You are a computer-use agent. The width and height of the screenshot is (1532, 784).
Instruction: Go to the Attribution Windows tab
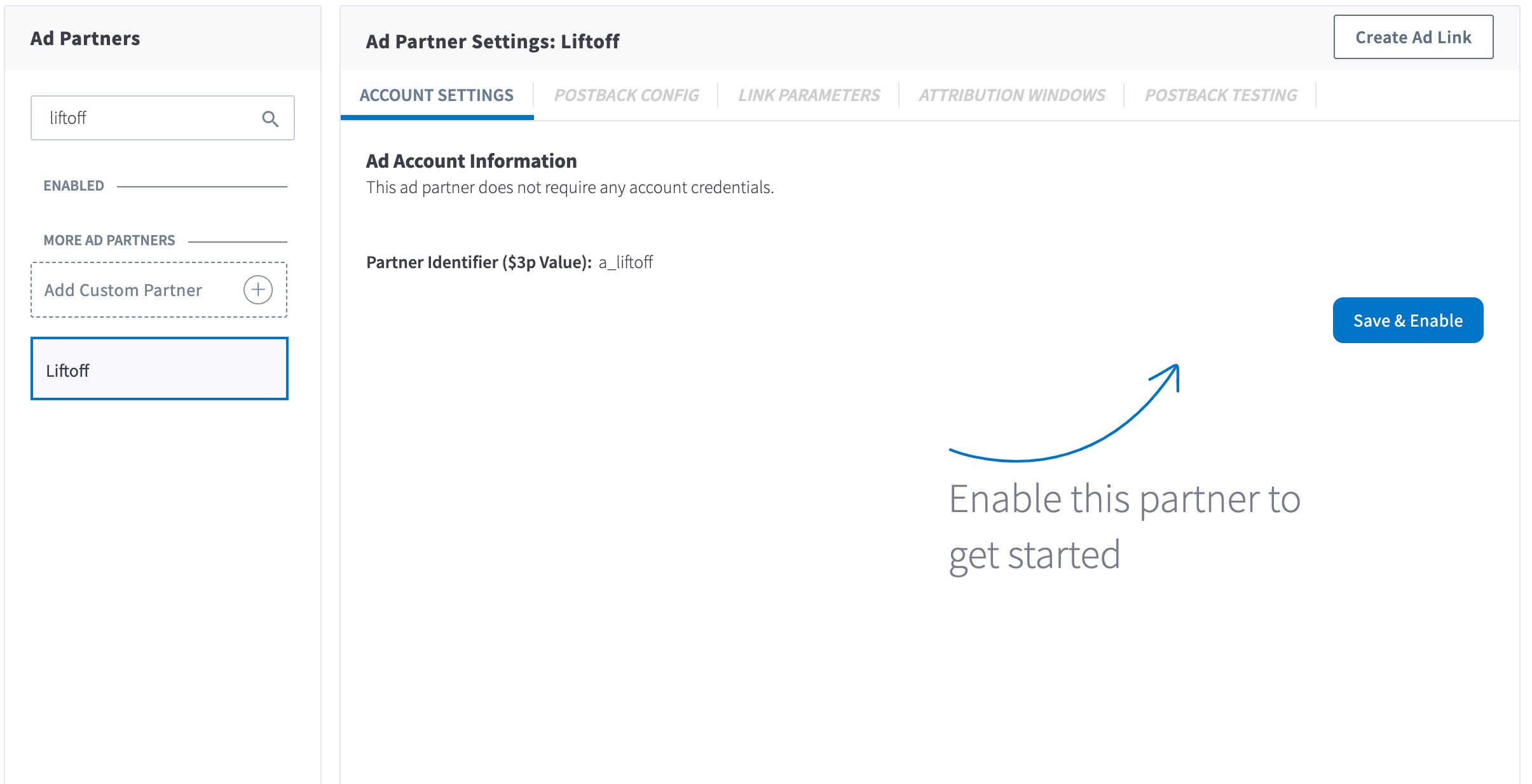point(1011,95)
